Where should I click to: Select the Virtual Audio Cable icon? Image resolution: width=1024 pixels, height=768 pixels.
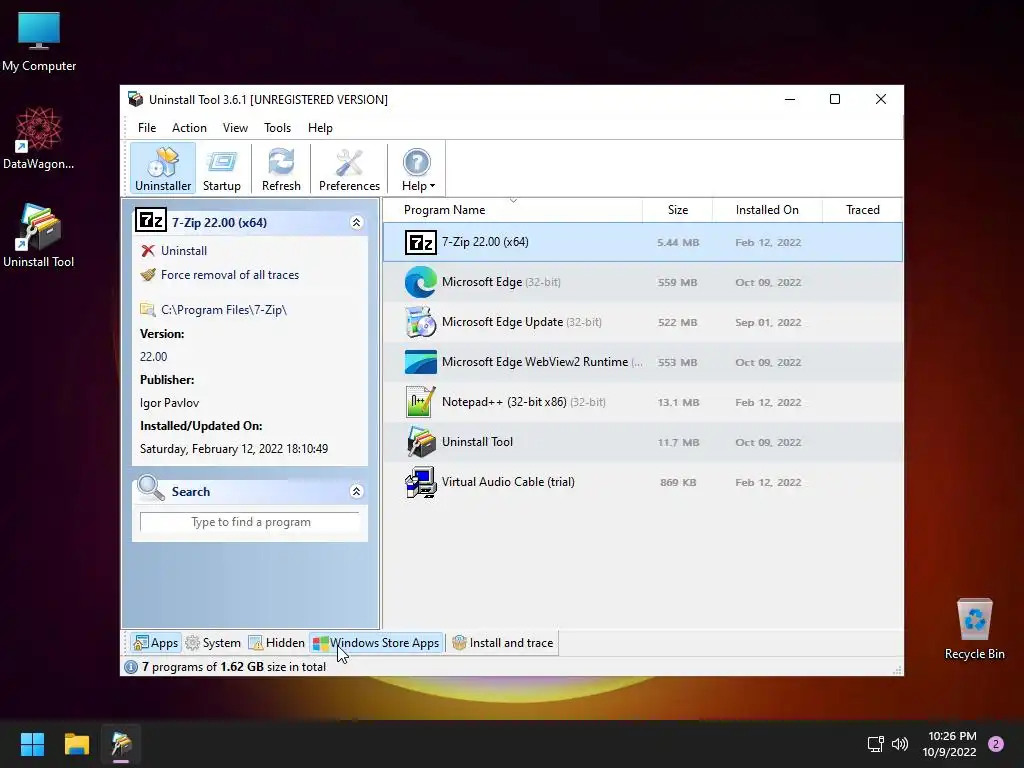[x=421, y=482]
